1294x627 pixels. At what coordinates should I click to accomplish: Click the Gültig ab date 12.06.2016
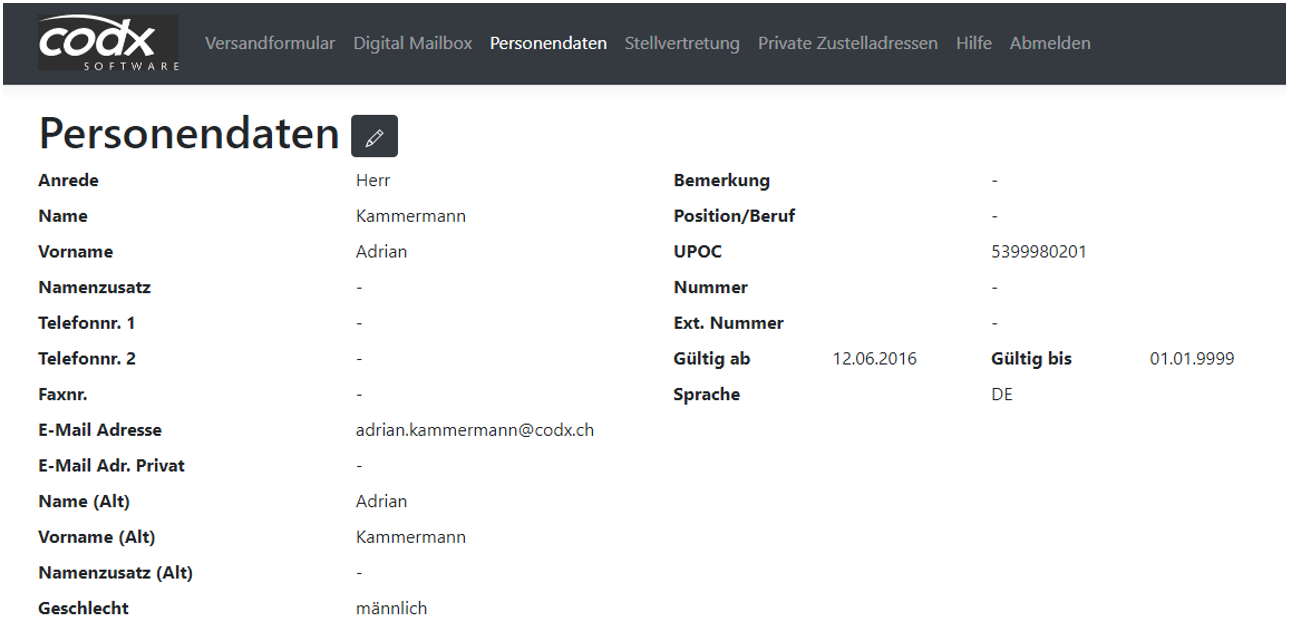[x=874, y=359]
